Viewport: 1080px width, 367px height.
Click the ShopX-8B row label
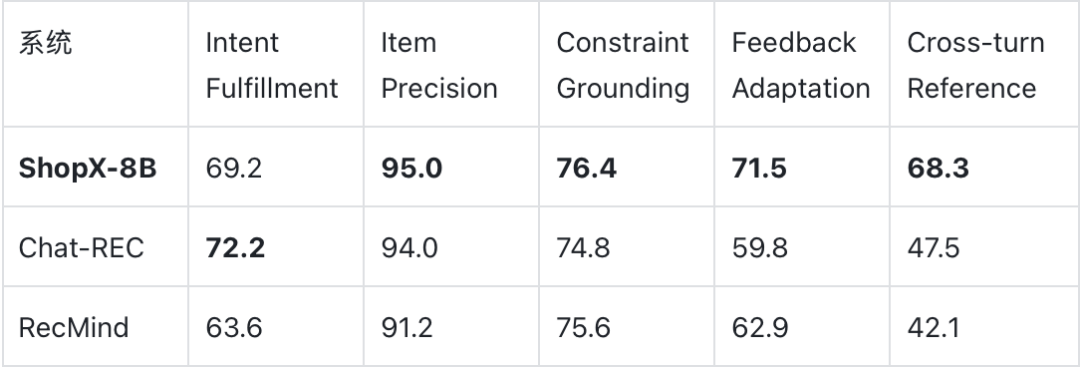pos(87,168)
